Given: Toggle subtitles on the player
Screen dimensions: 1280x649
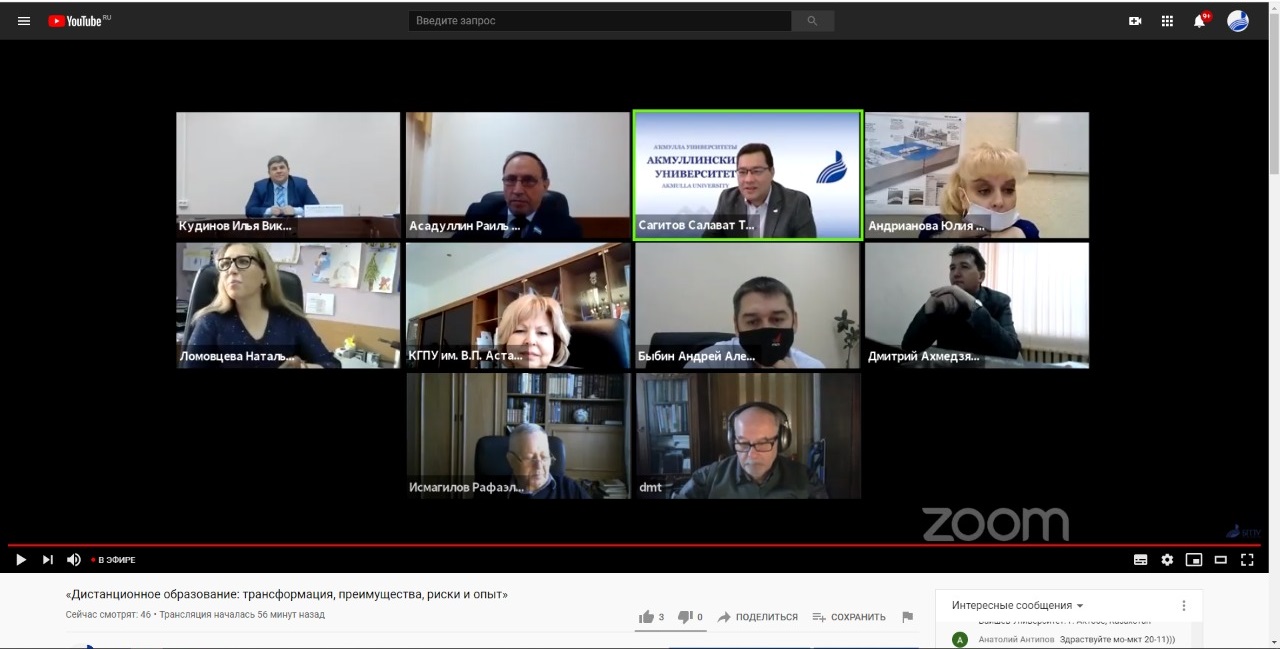Looking at the screenshot, I should 1140,560.
